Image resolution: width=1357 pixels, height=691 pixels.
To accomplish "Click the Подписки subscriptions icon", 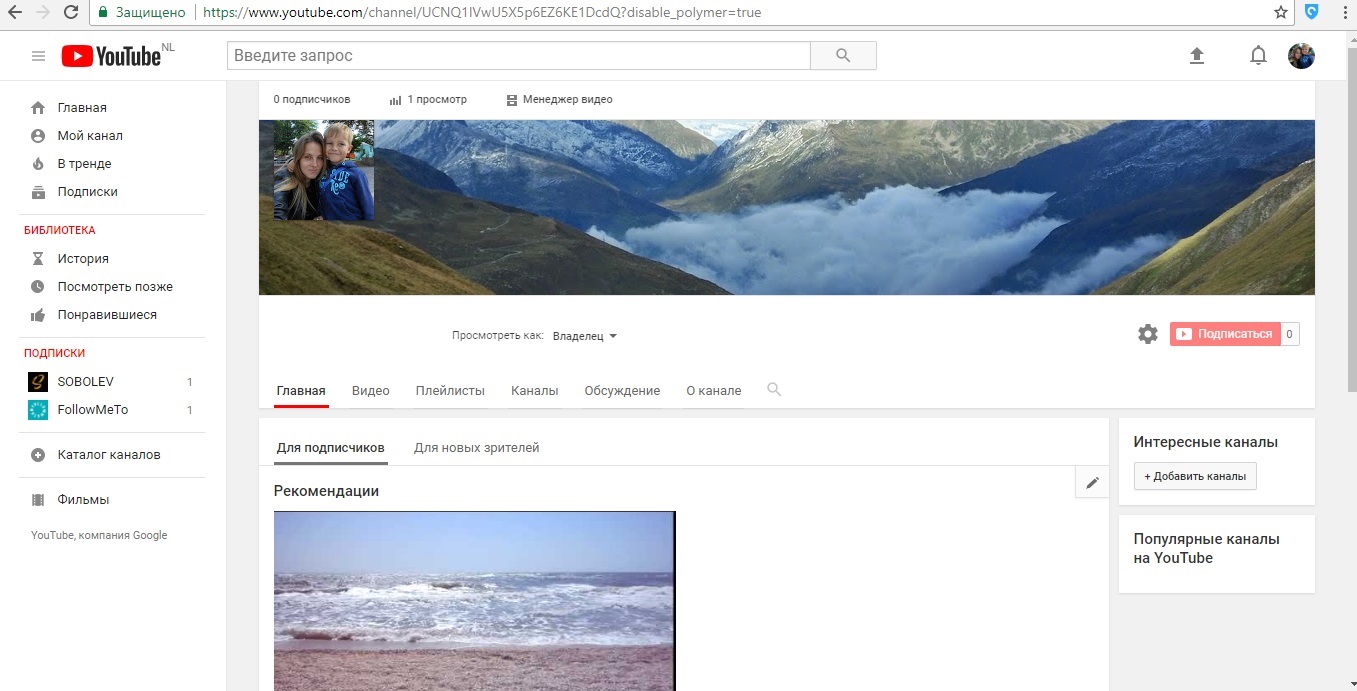I will tap(38, 192).
